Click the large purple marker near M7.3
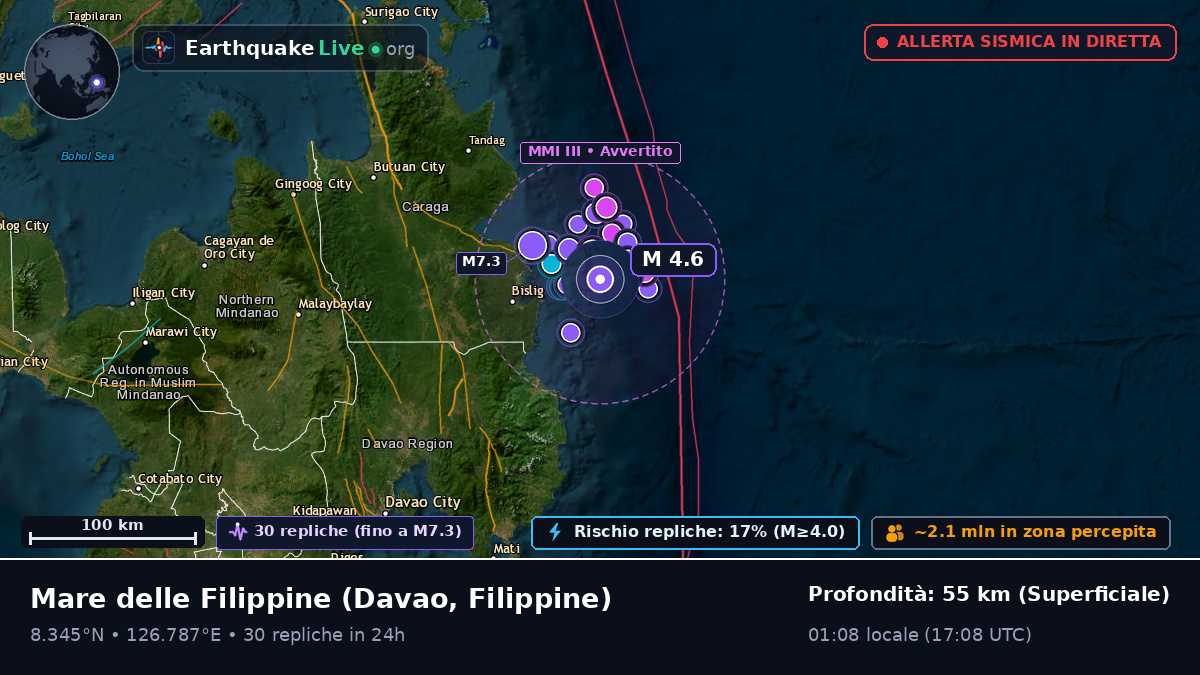This screenshot has height=675, width=1200. click(533, 245)
